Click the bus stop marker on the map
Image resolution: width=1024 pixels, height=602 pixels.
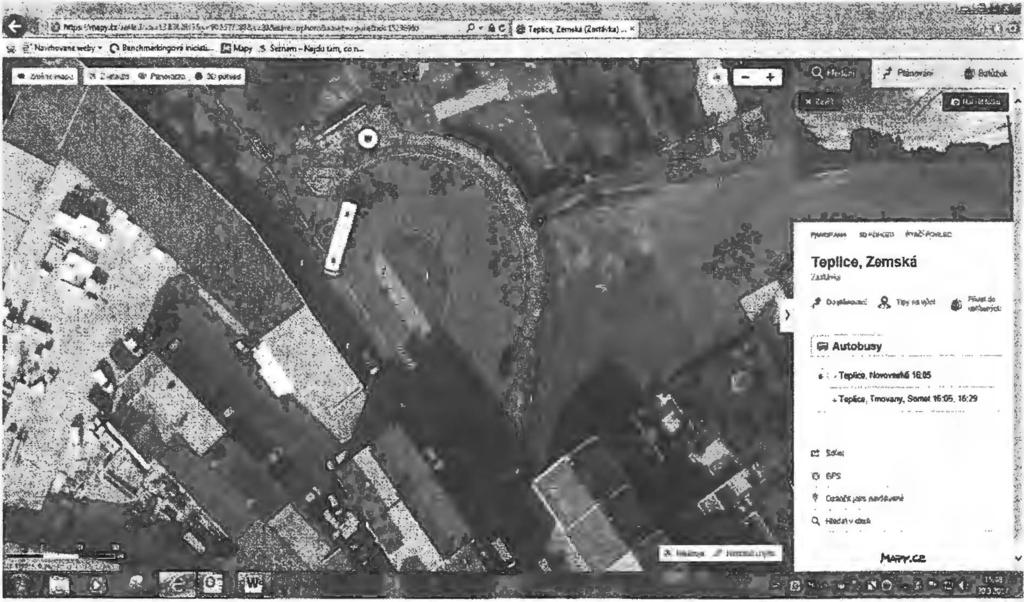368,138
